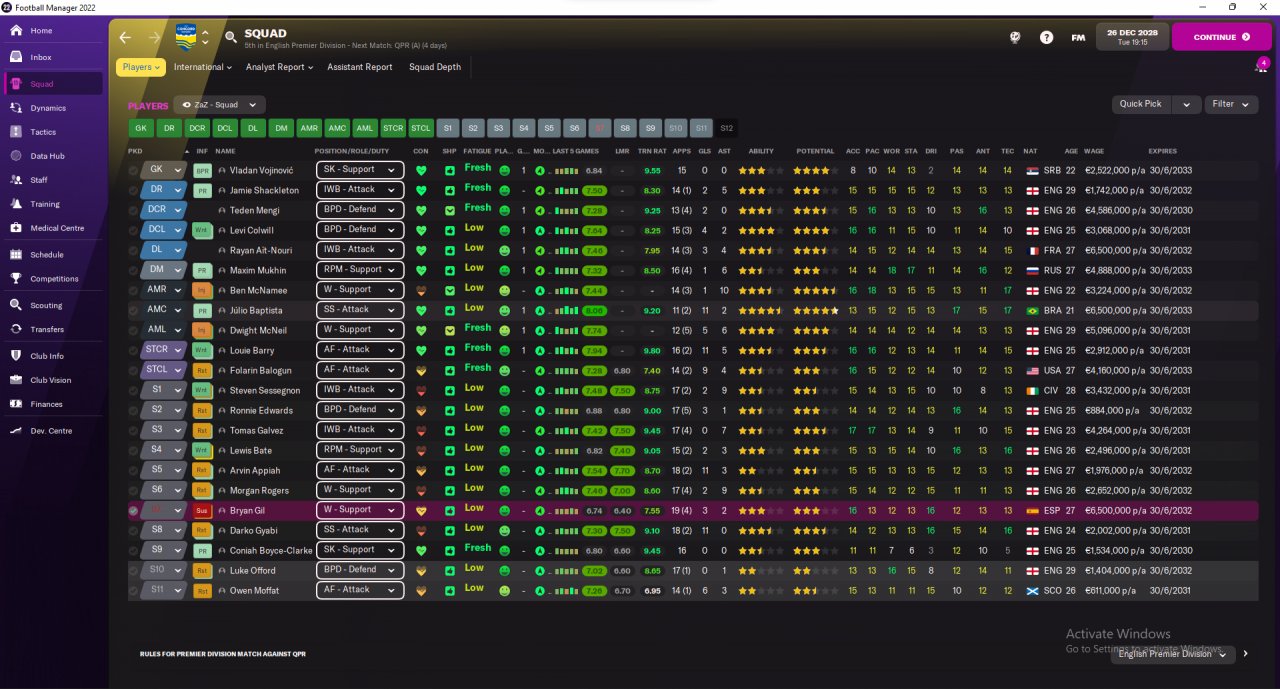Open the Scouting magnifier icon

pyautogui.click(x=16, y=305)
